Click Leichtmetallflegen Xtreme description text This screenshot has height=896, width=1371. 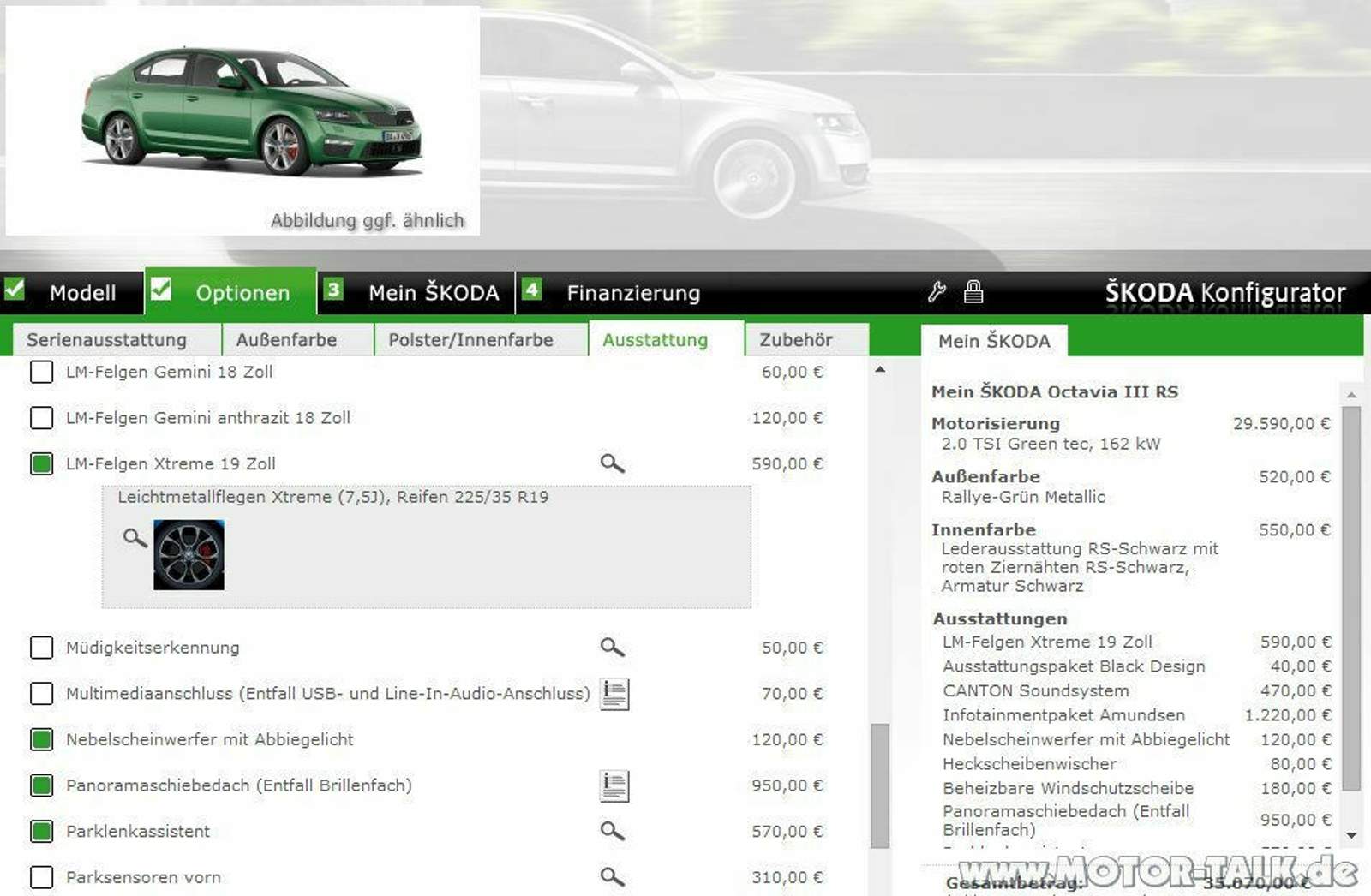tap(333, 497)
